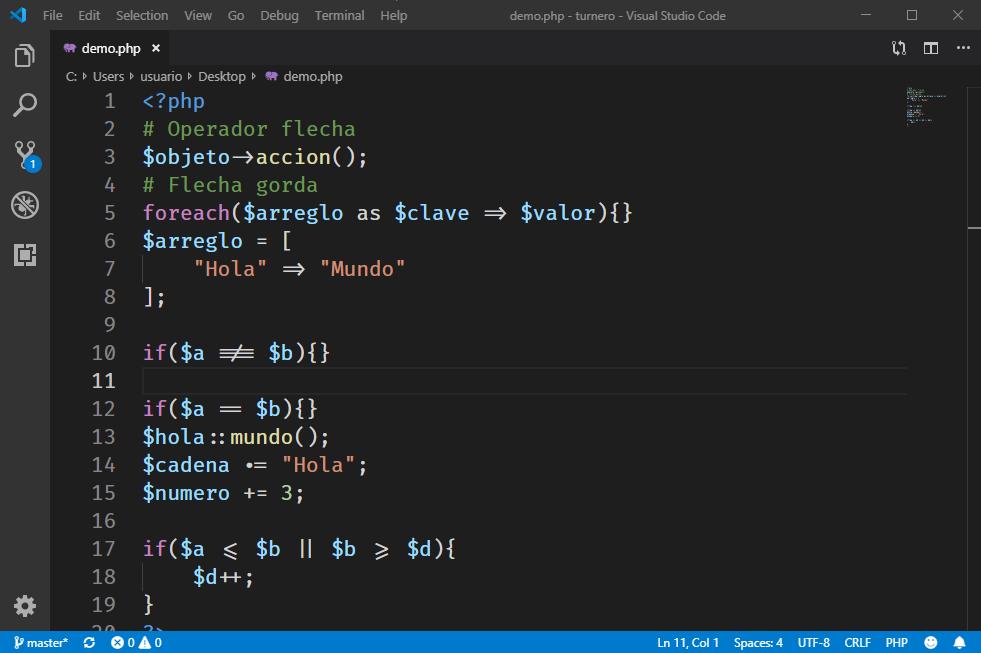
Task: Minimize the Visual Studio Code window
Action: click(x=866, y=15)
